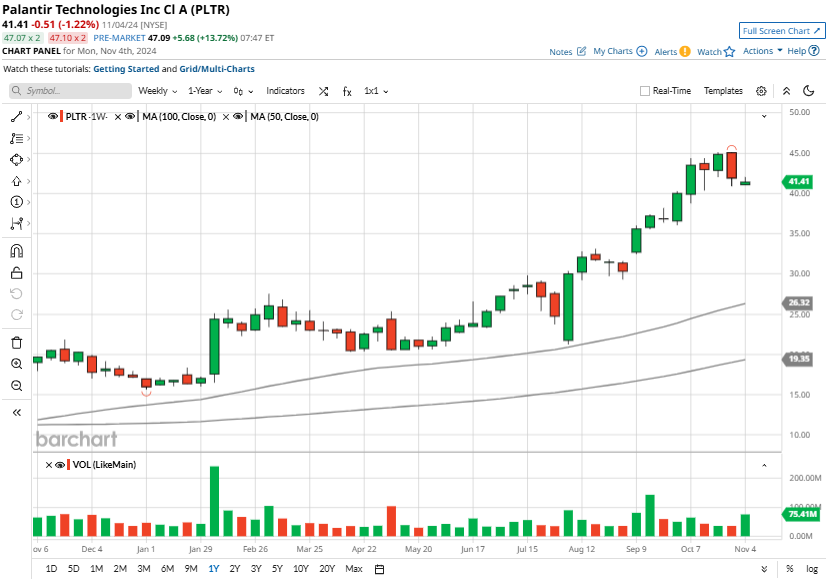Collapse the drawing tools sidebar

point(16,412)
